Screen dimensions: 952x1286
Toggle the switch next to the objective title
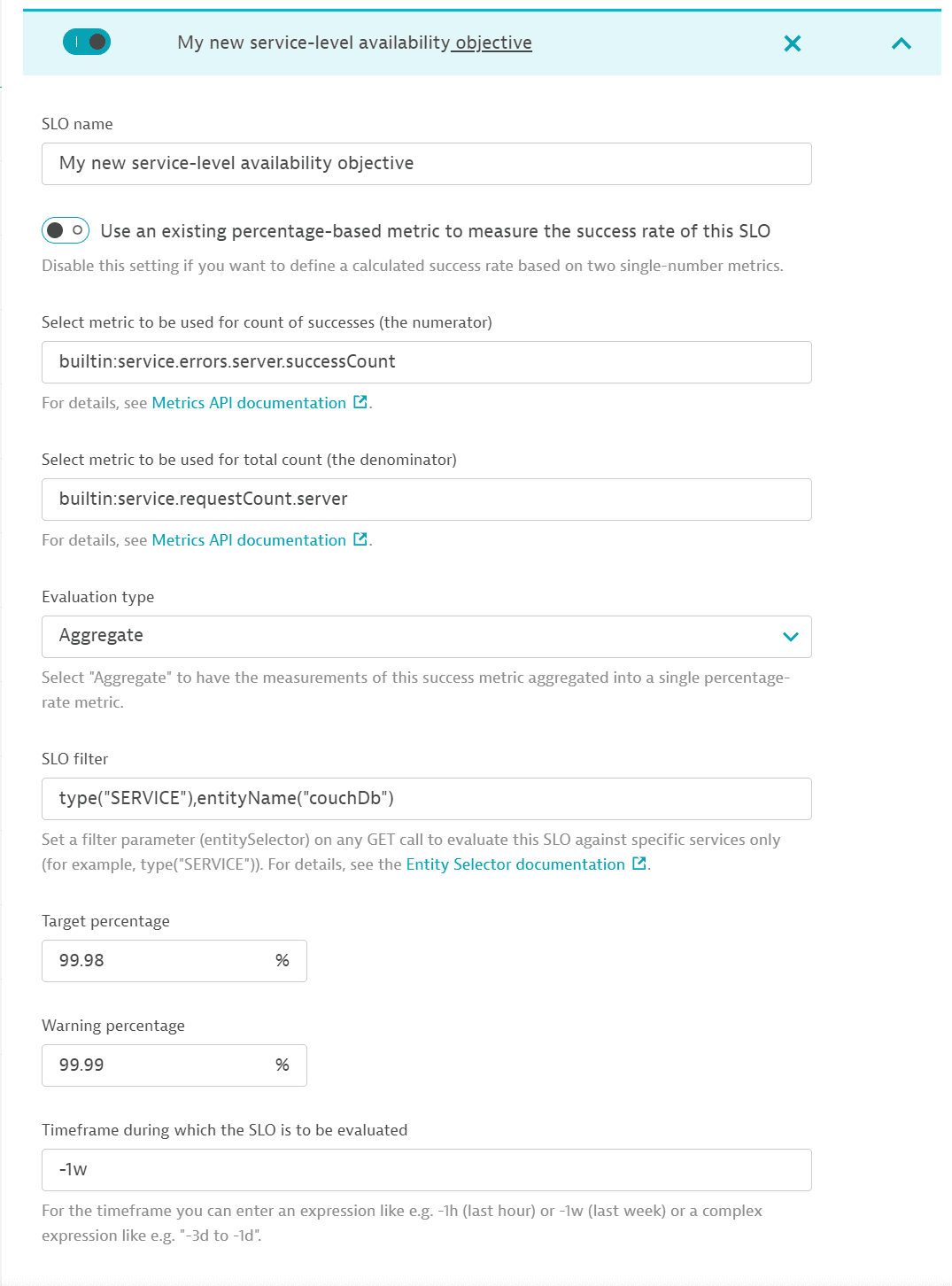pos(86,42)
